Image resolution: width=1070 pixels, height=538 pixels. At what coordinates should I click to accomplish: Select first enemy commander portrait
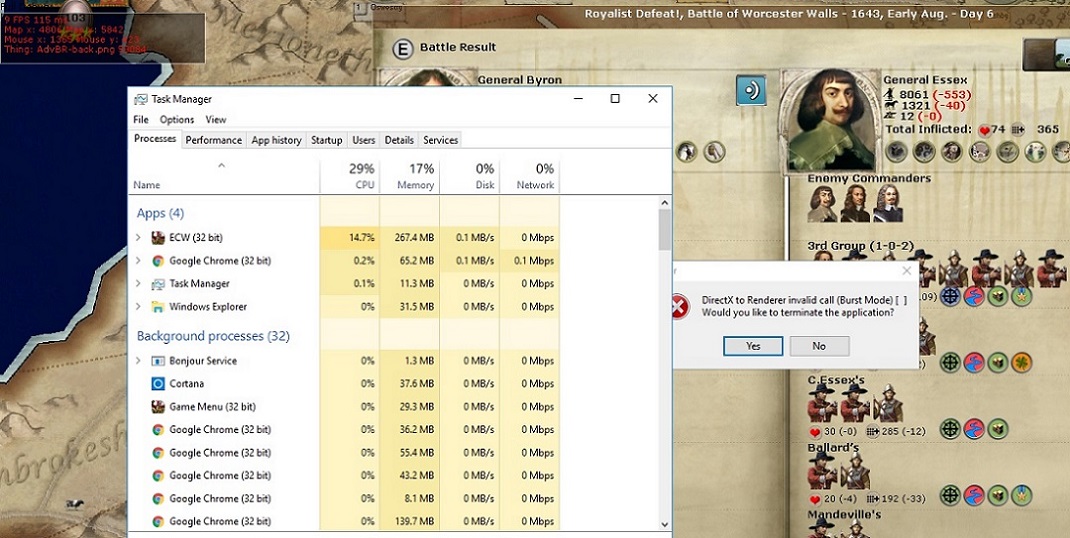coord(823,203)
